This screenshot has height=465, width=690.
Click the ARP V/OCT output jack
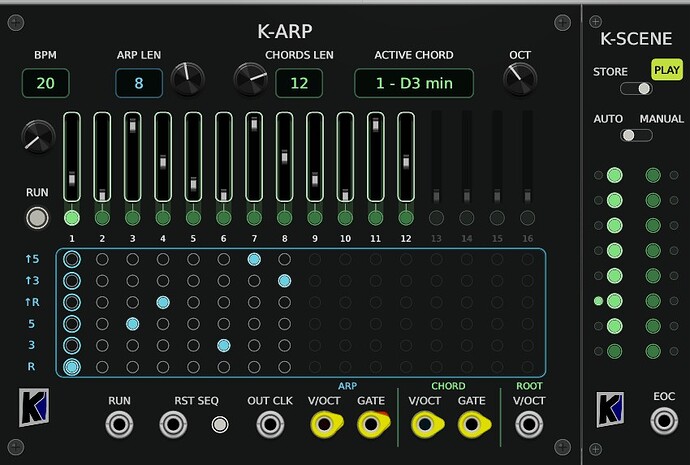325,425
